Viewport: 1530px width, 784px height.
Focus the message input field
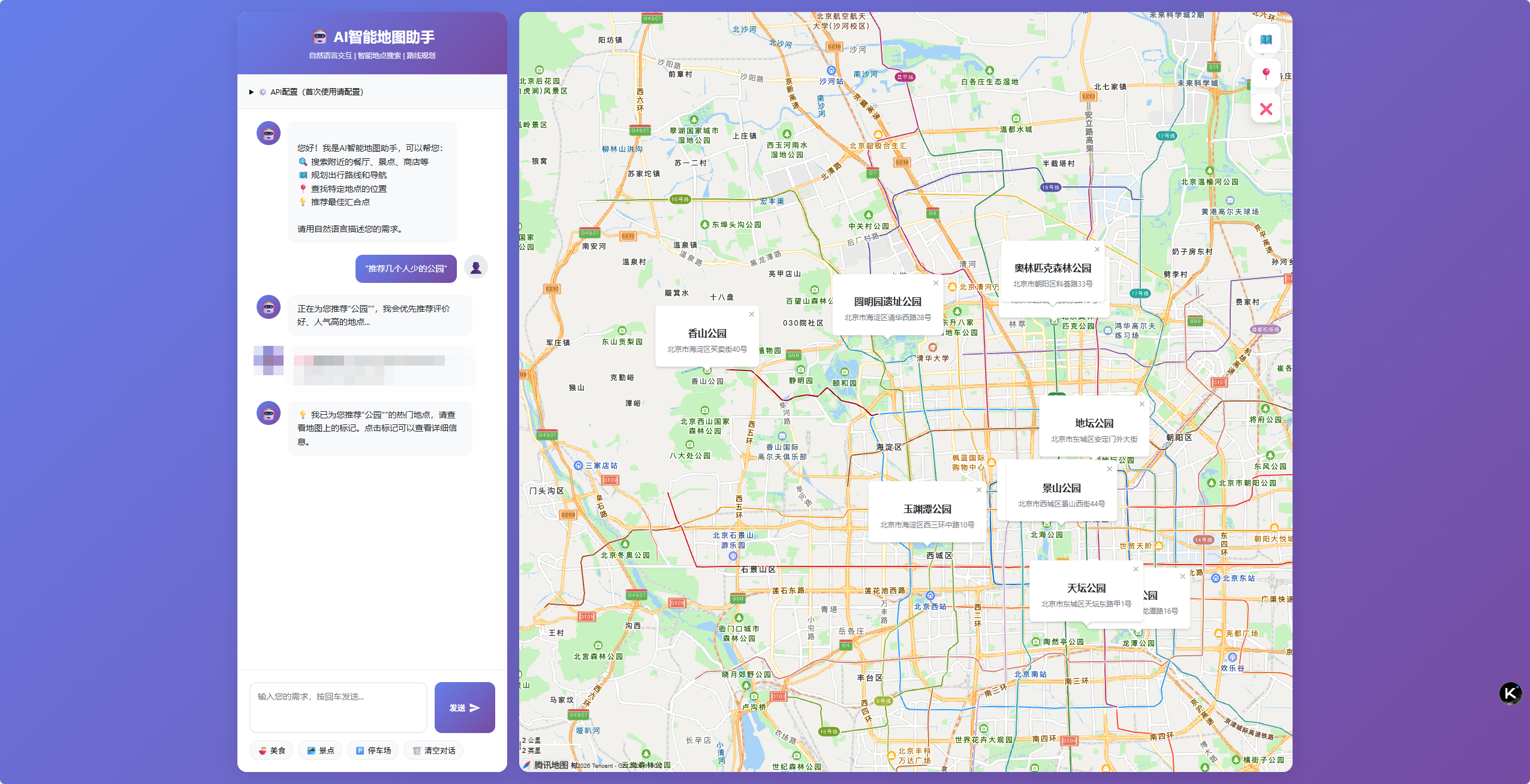(338, 707)
